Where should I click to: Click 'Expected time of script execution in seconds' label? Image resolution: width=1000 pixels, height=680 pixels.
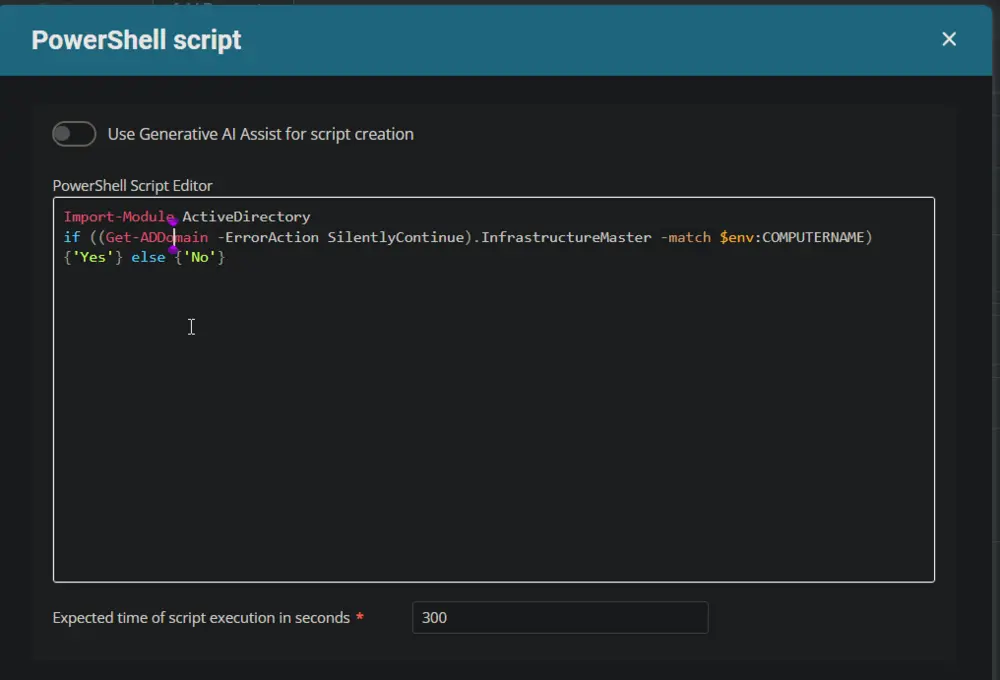point(201,617)
